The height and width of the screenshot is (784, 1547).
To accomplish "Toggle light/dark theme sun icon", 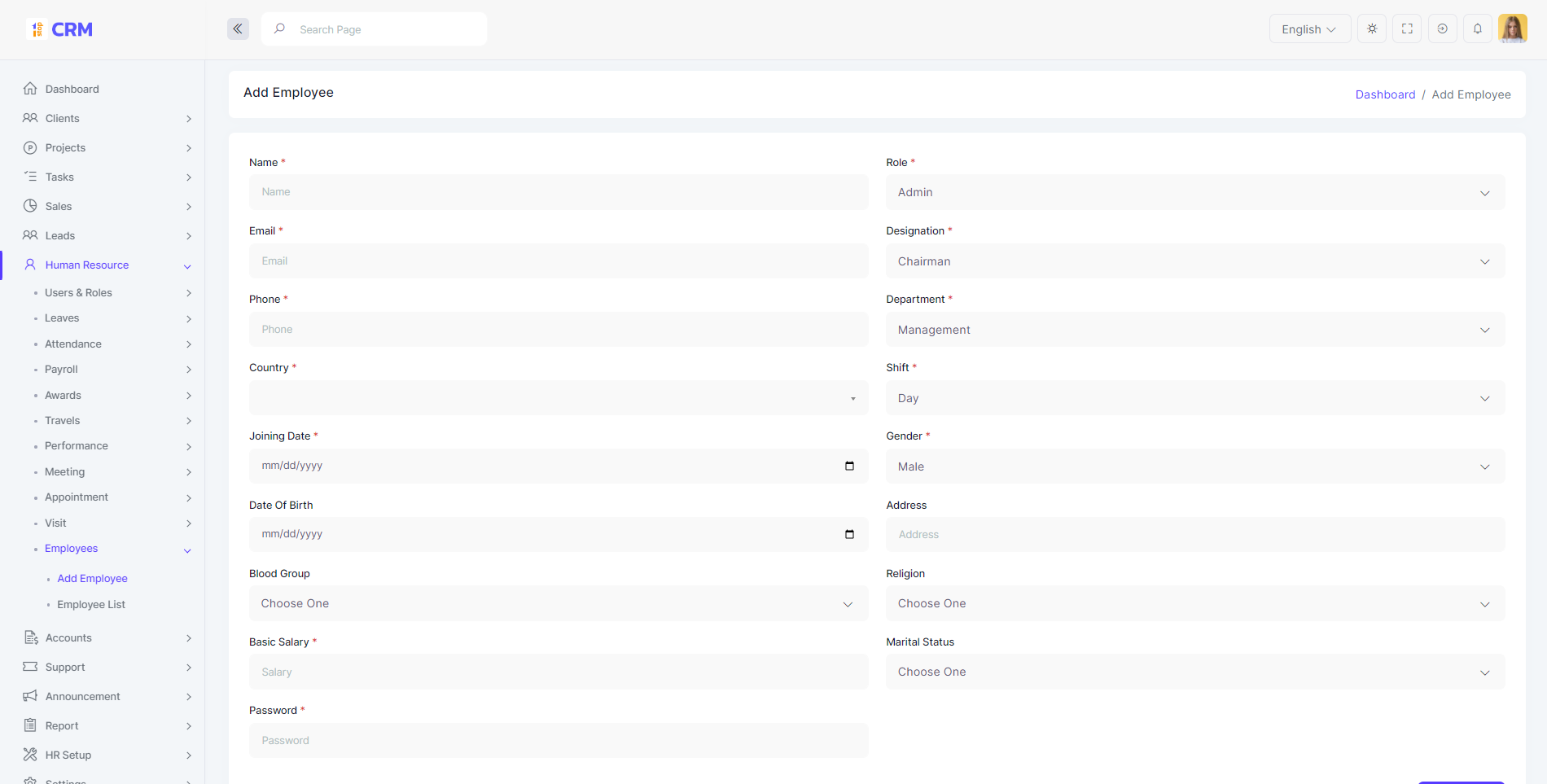I will 1372,28.
